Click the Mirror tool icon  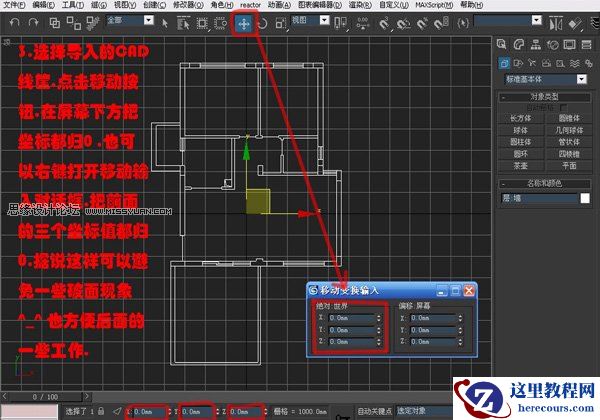tap(555, 24)
